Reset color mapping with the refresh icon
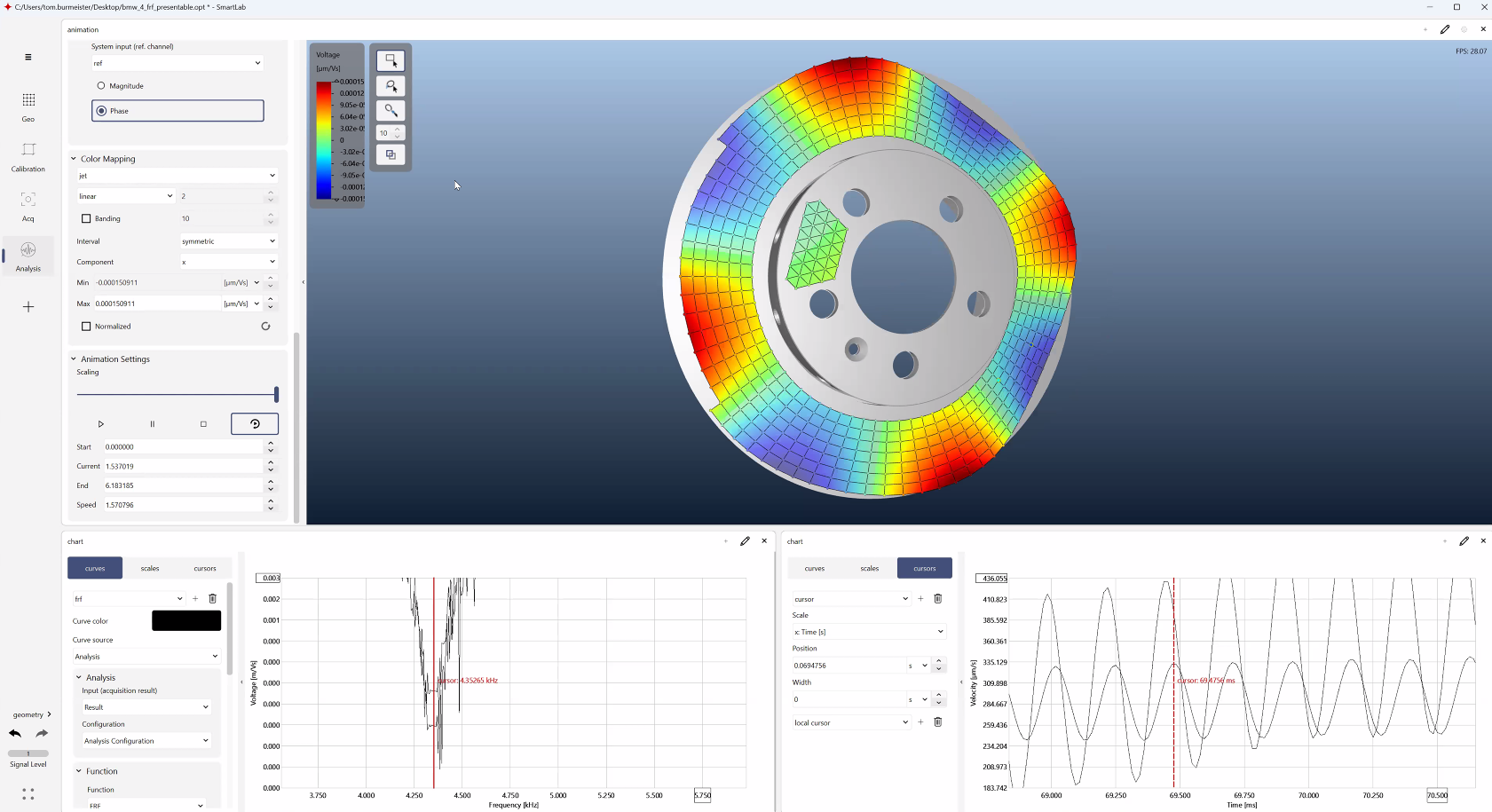Image resolution: width=1492 pixels, height=812 pixels. pyautogui.click(x=265, y=327)
